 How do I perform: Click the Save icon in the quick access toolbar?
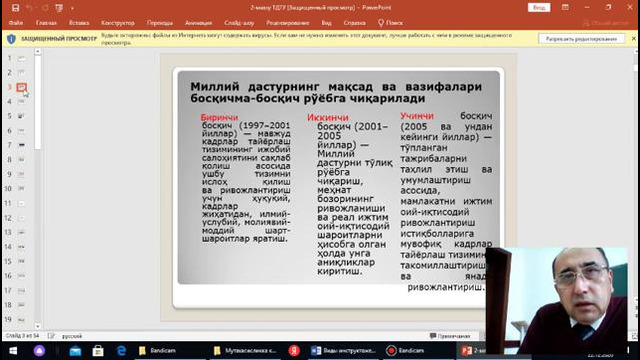click(15, 8)
